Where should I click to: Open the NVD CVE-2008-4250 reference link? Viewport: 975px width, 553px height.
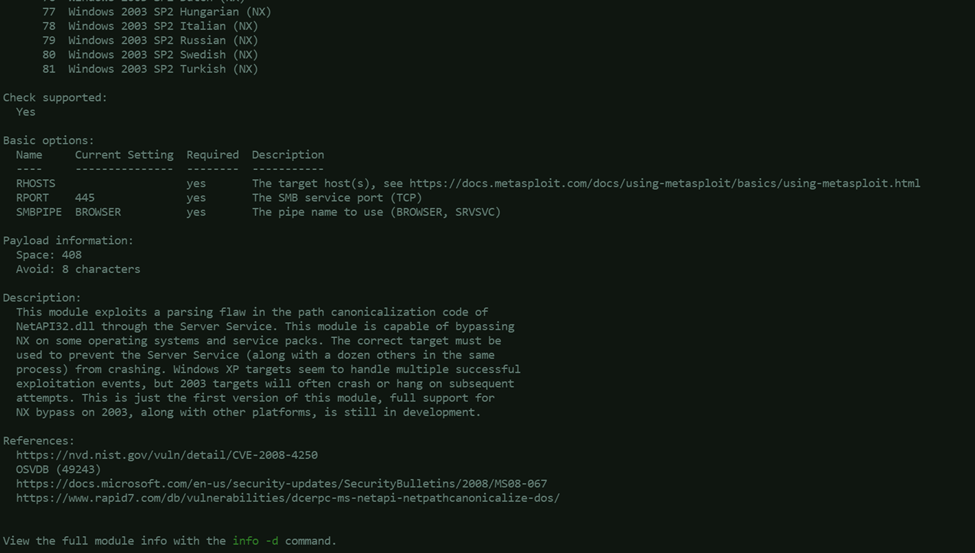point(166,455)
